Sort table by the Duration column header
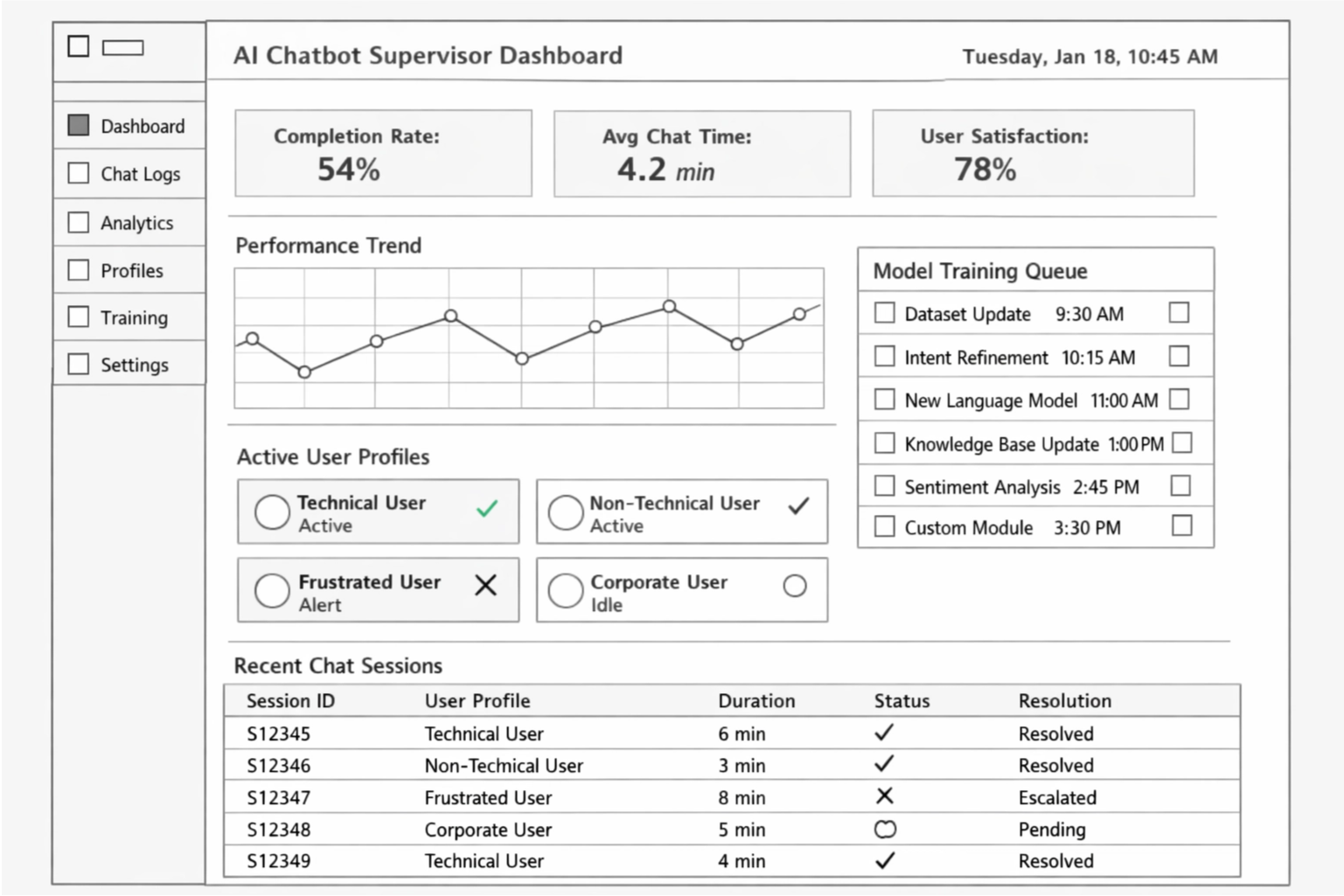Screen dimensions: 1344x896 point(756,701)
